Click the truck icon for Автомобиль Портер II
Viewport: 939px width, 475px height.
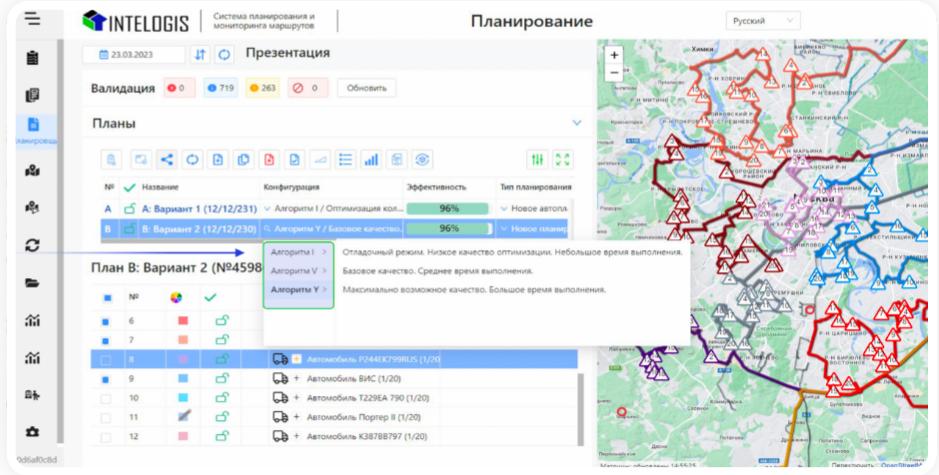pyautogui.click(x=280, y=417)
